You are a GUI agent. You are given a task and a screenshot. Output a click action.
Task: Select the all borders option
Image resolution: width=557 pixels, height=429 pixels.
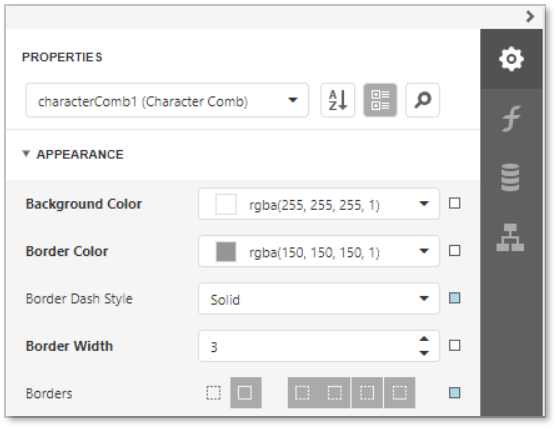click(x=246, y=393)
